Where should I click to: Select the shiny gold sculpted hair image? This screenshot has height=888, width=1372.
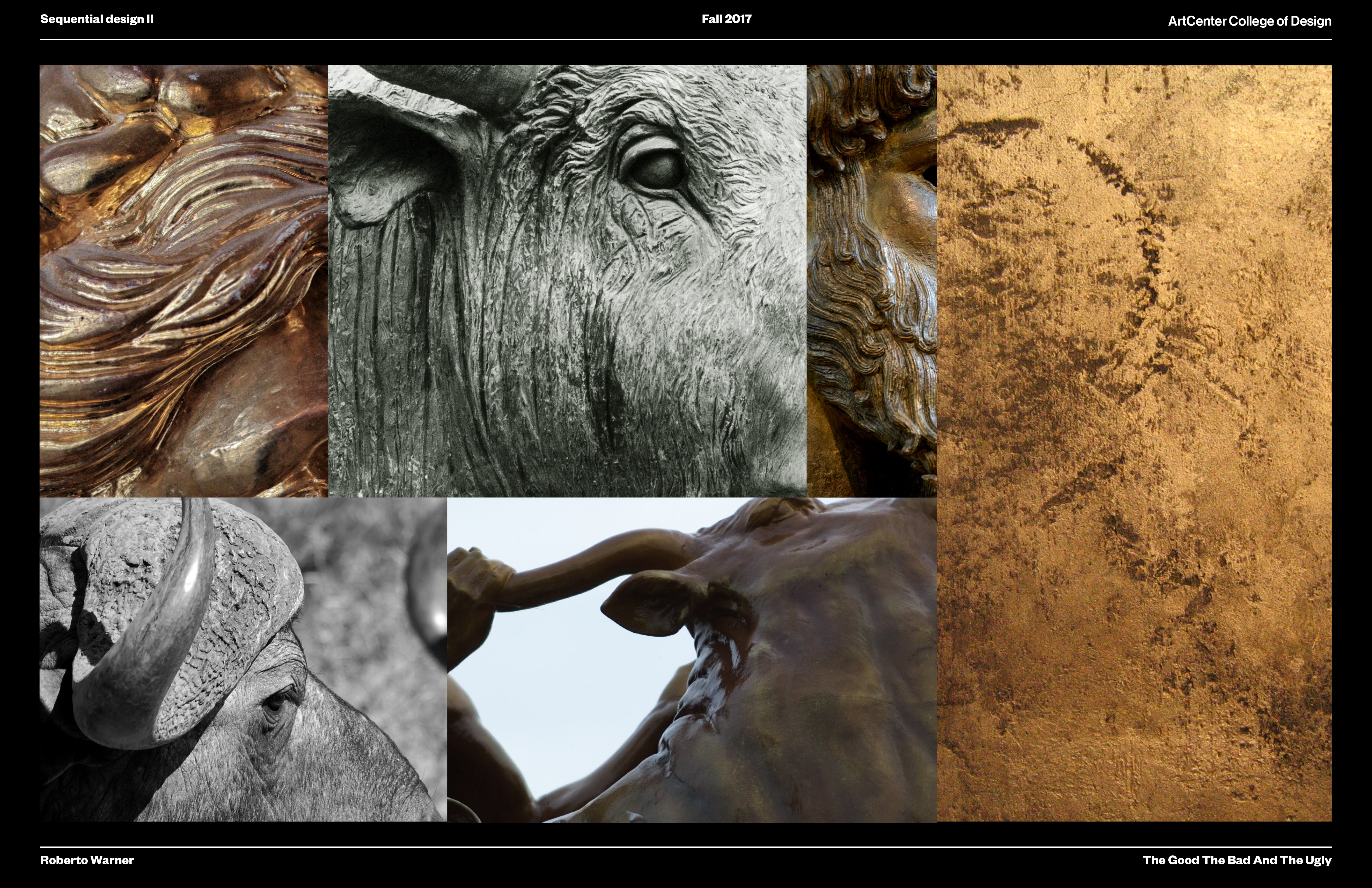(x=183, y=281)
